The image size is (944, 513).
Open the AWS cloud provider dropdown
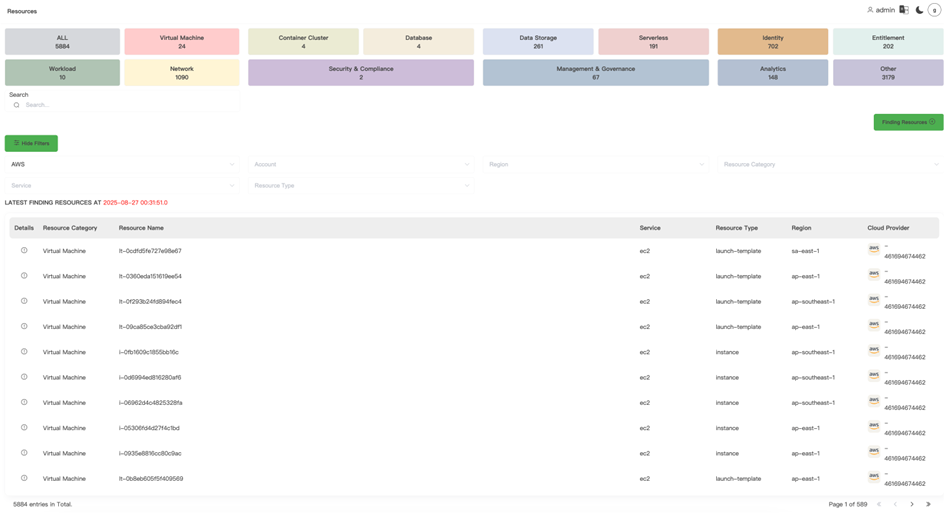[x=122, y=164]
